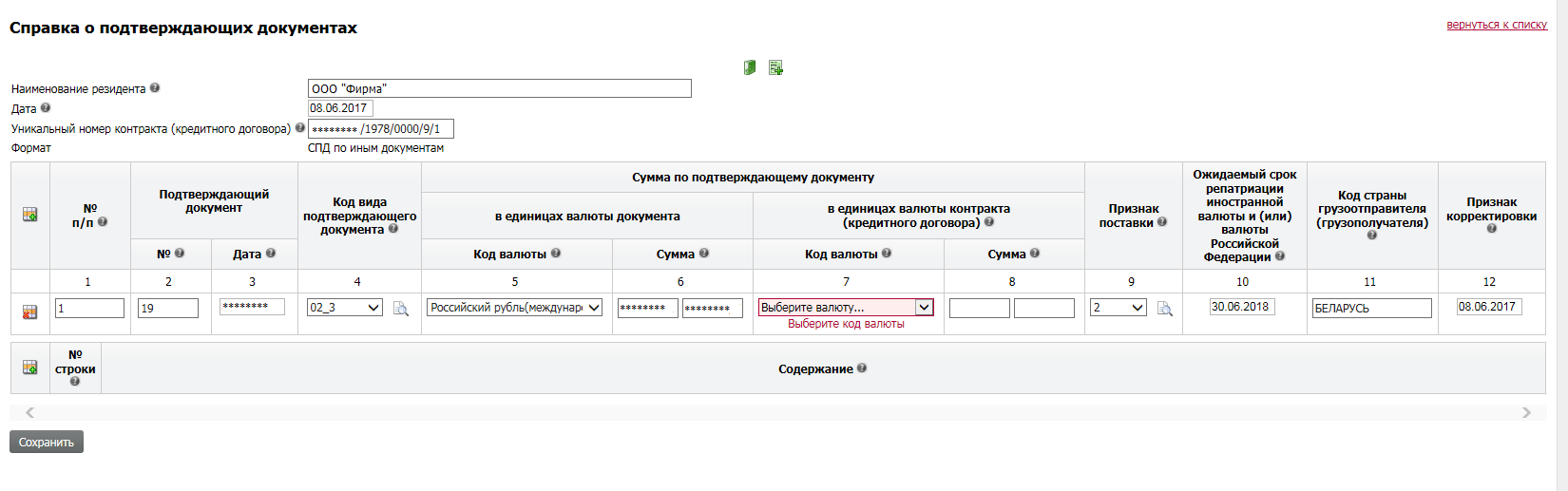The height and width of the screenshot is (491, 1568).
Task: Show help for Подтверждающий документ № column
Action: tap(180, 253)
